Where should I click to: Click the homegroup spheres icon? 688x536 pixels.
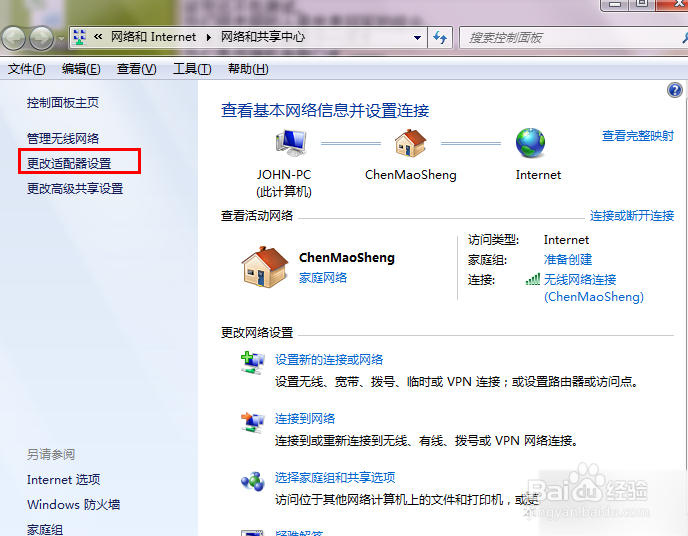(253, 481)
